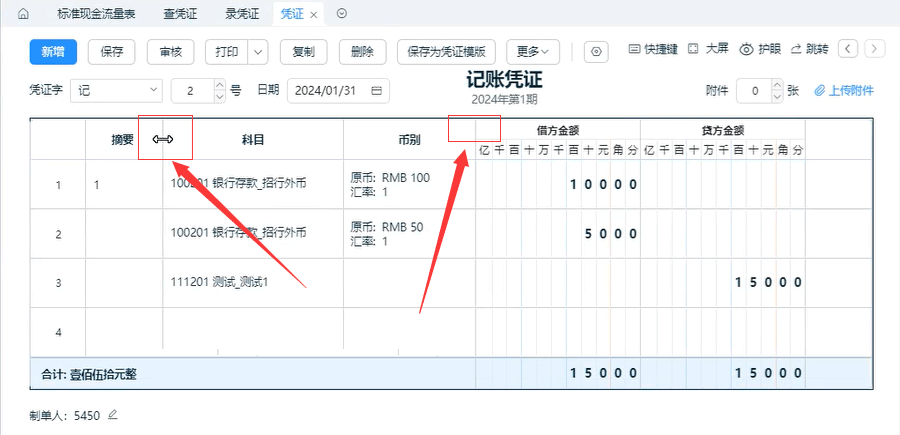Click the 复制 button
The image size is (900, 435).
(x=304, y=52)
